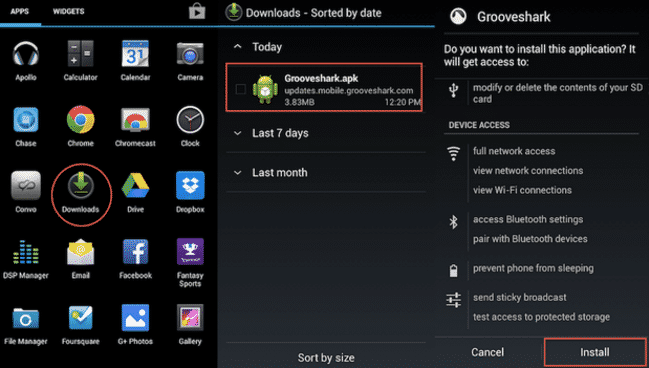The image size is (649, 368).
Task: Tap the battery permission icon
Action: [454, 271]
